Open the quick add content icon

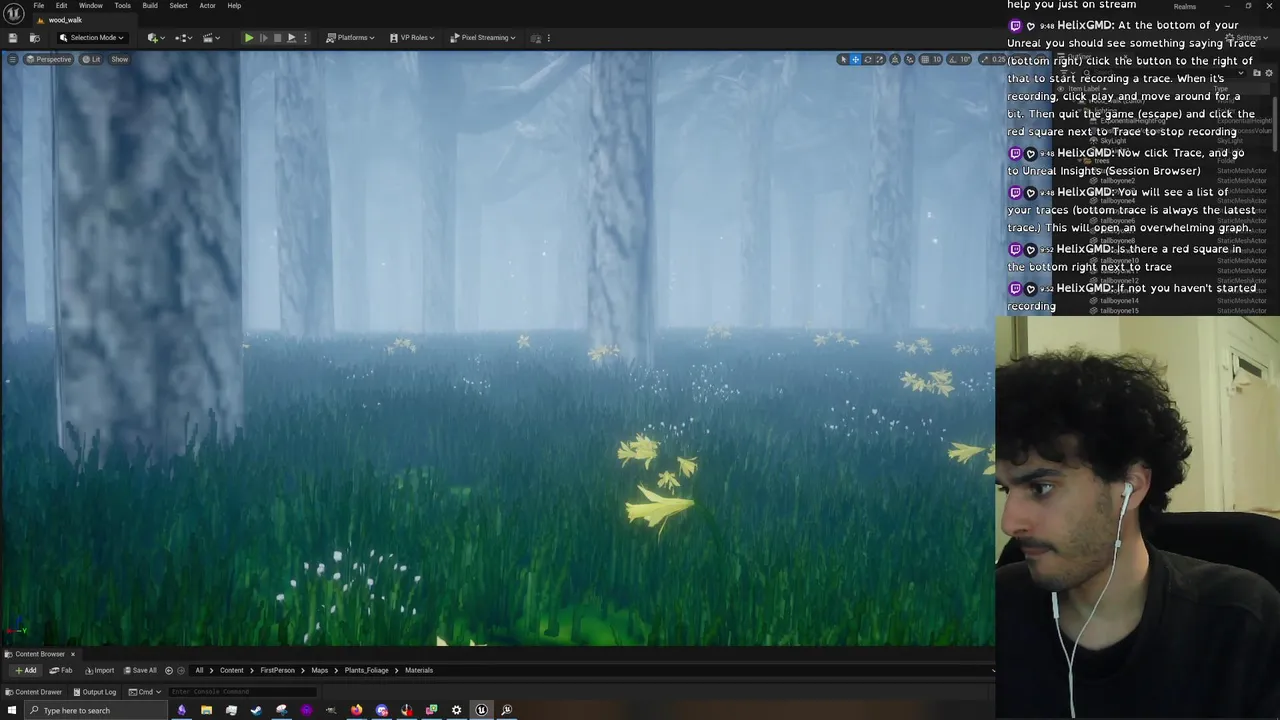click(x=155, y=38)
